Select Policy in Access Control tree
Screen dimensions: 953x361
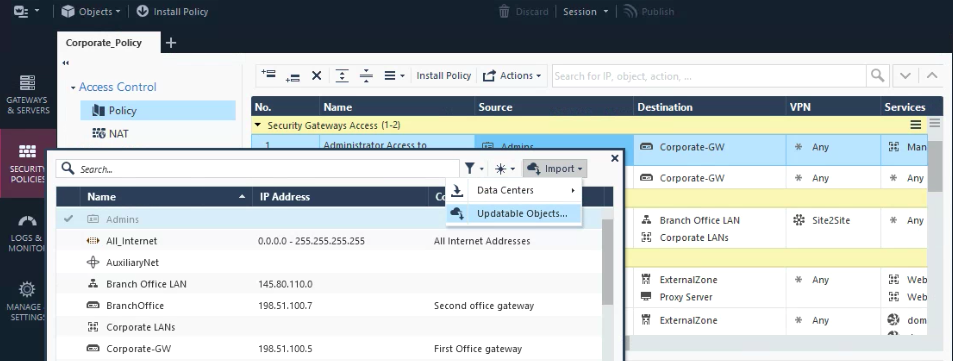(157, 110)
